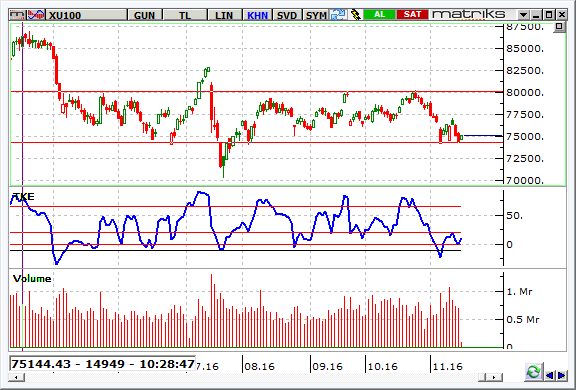Select the GUN daily period button
The height and width of the screenshot is (390, 576).
pyautogui.click(x=144, y=15)
